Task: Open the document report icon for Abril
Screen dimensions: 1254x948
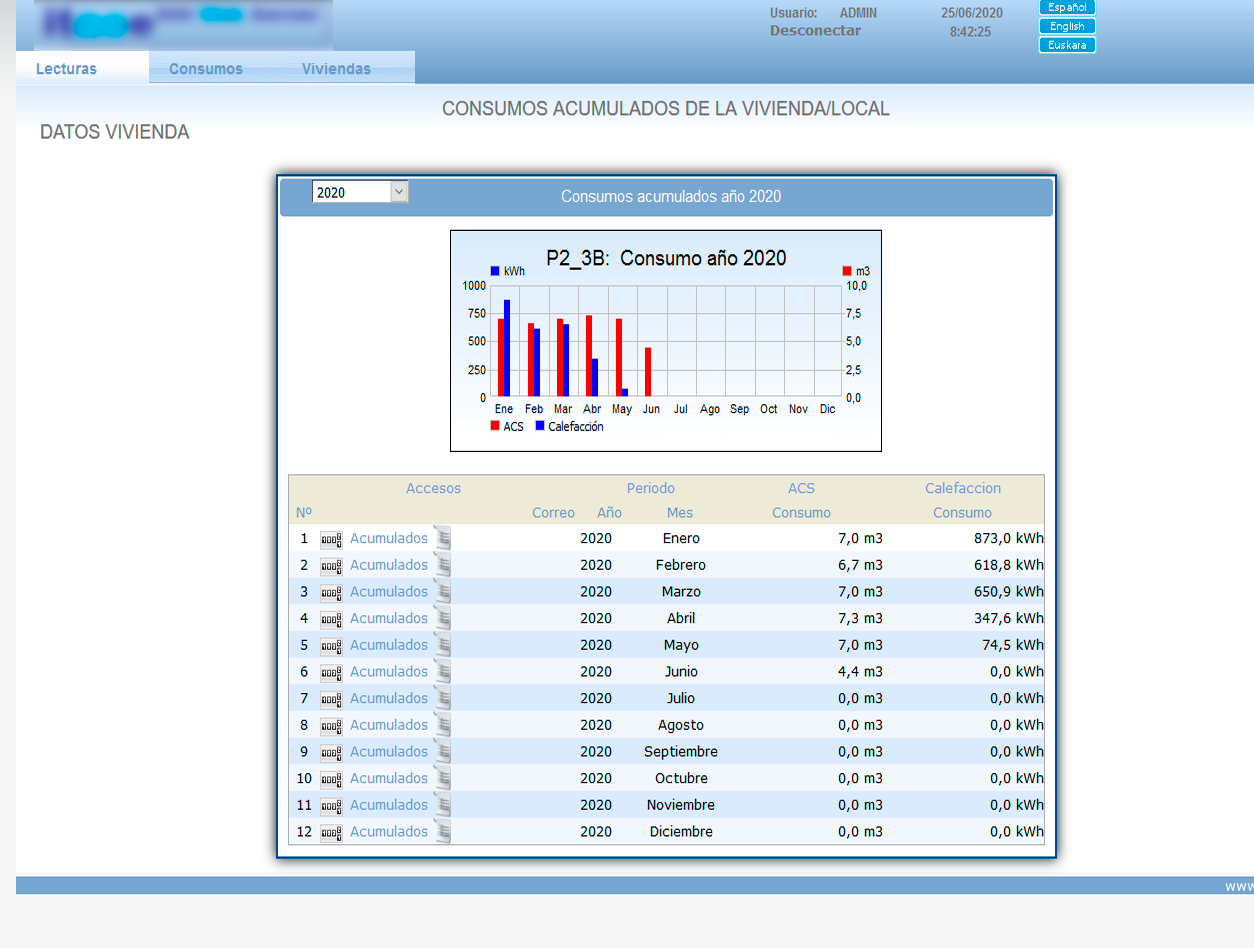Action: 443,618
